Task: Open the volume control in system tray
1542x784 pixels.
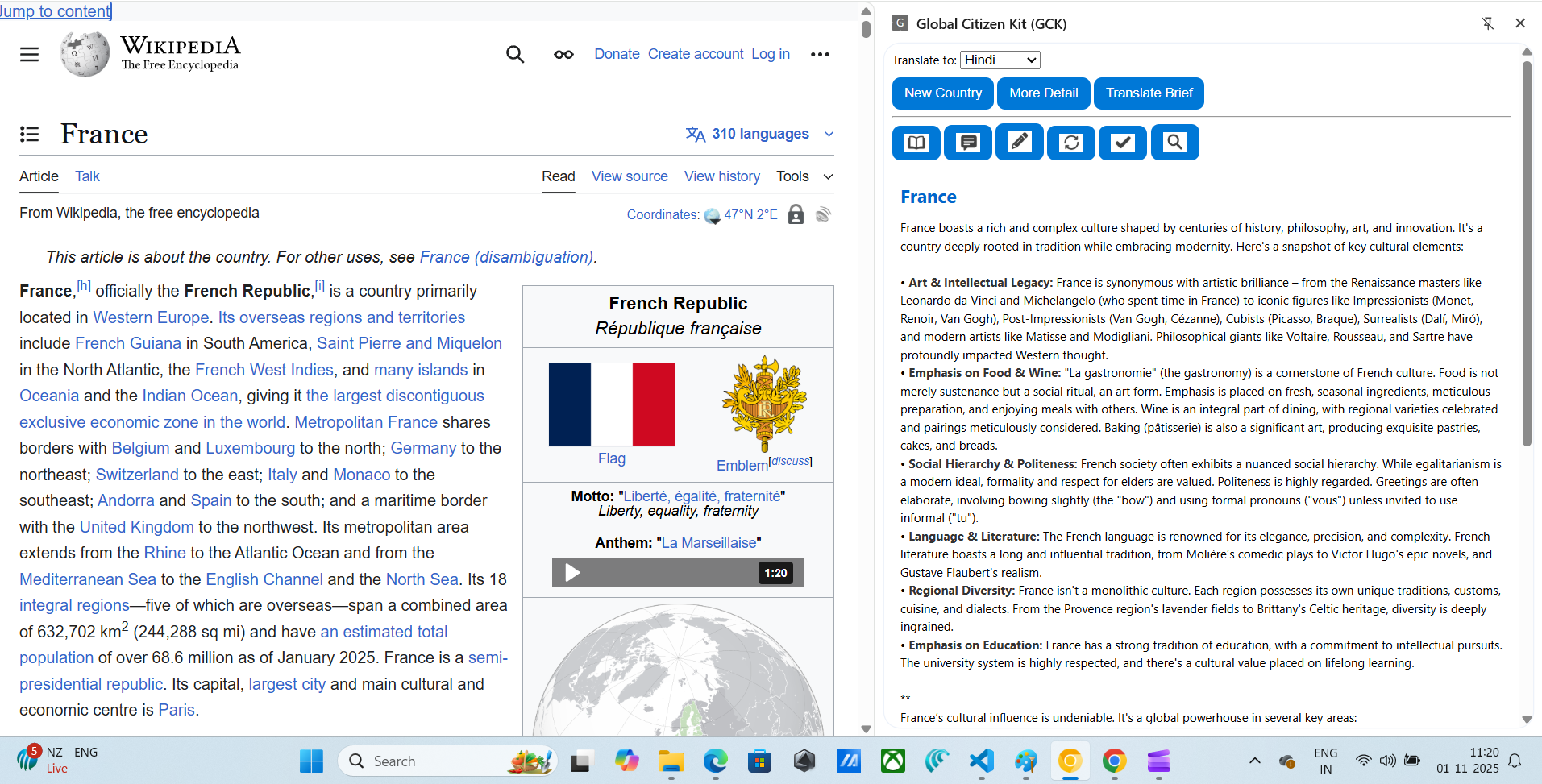Action: click(x=1387, y=761)
